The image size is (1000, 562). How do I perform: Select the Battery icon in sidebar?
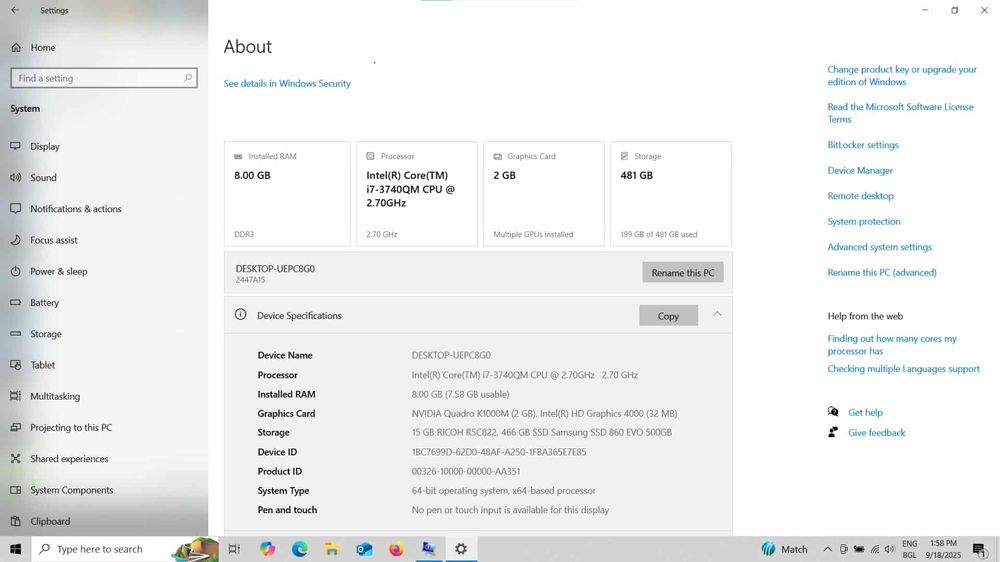pyautogui.click(x=15, y=302)
